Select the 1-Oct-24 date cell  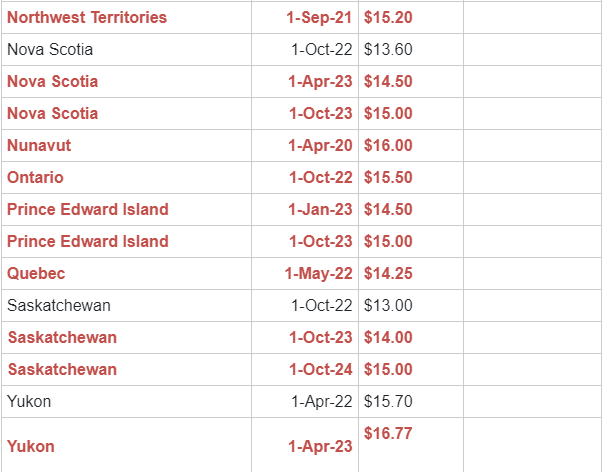tap(320, 370)
